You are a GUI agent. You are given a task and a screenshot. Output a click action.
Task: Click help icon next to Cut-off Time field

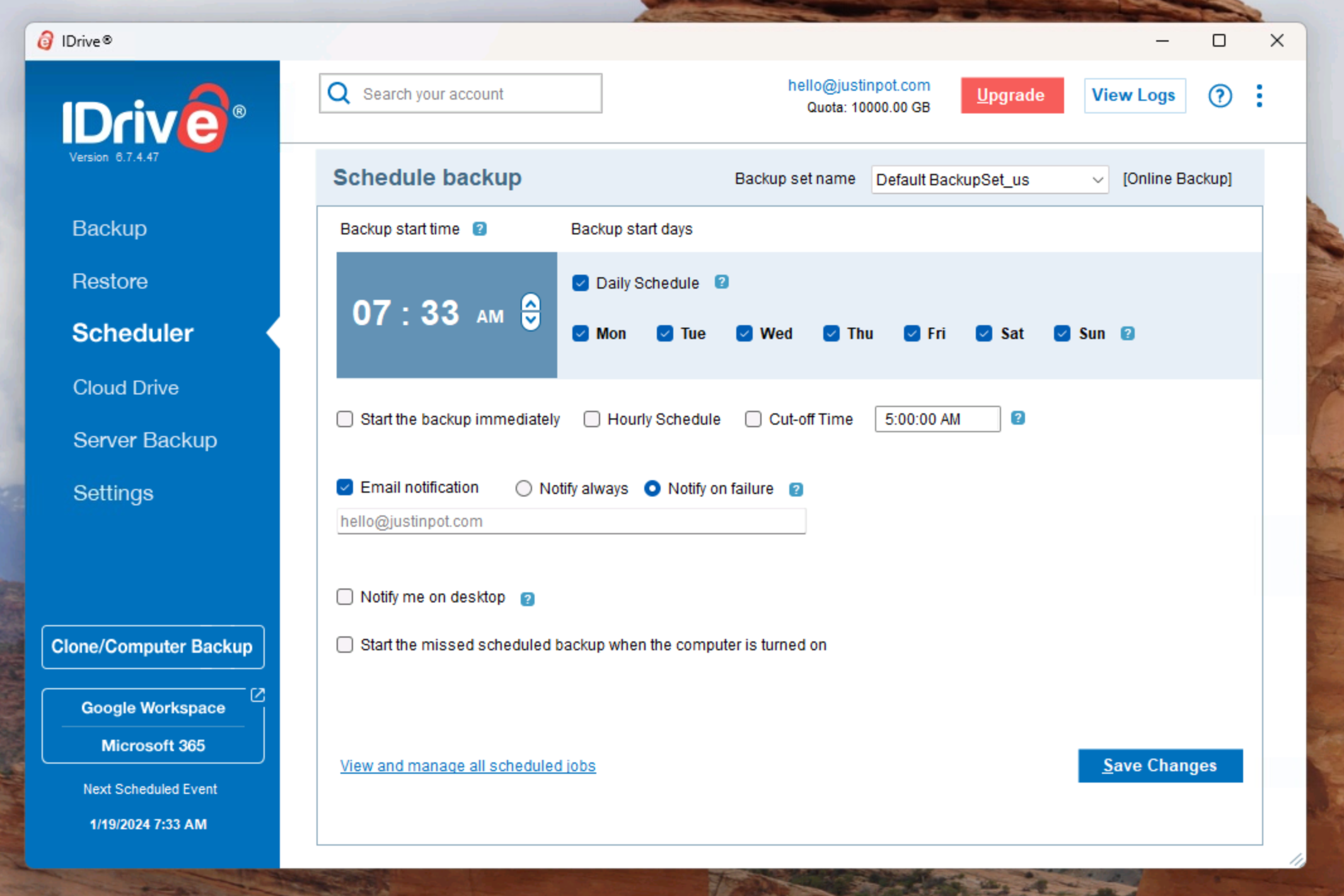(1018, 418)
